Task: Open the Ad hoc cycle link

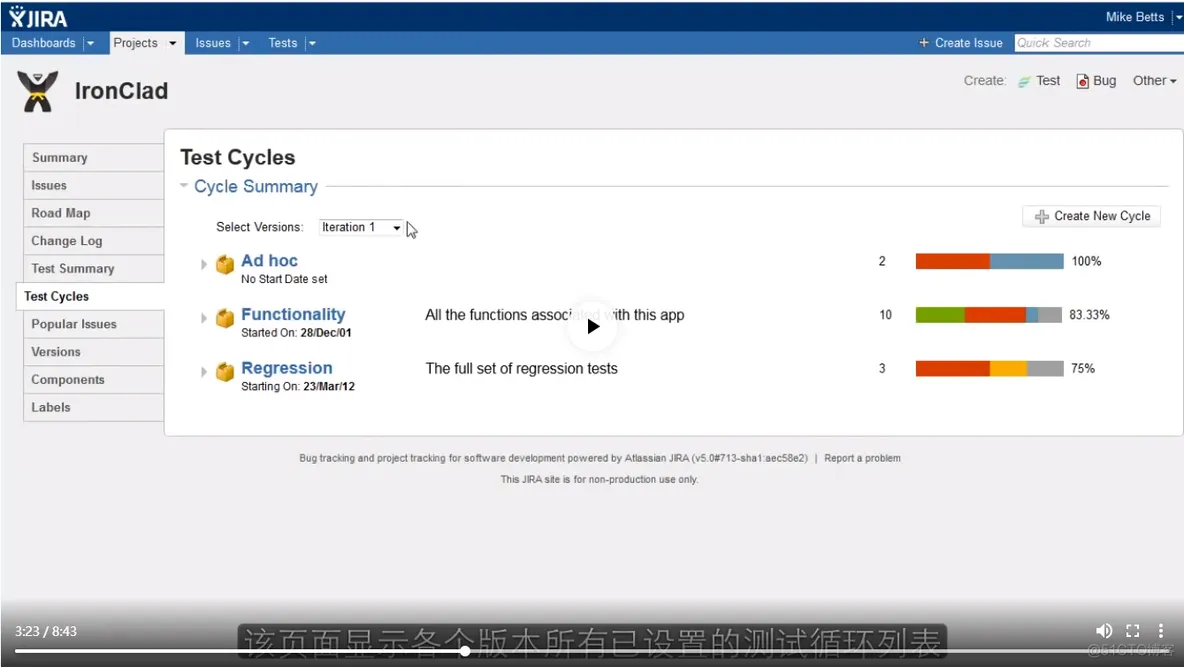Action: (x=269, y=261)
